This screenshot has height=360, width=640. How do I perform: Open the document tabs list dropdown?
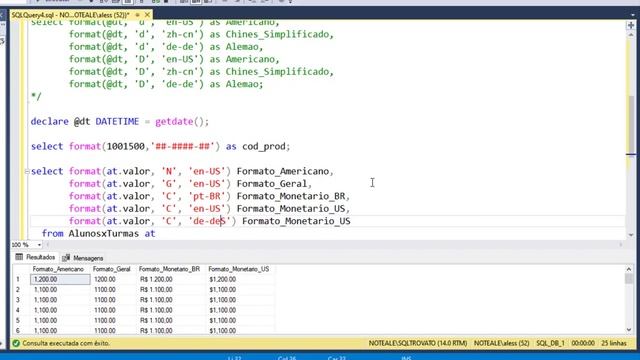(x=632, y=15)
